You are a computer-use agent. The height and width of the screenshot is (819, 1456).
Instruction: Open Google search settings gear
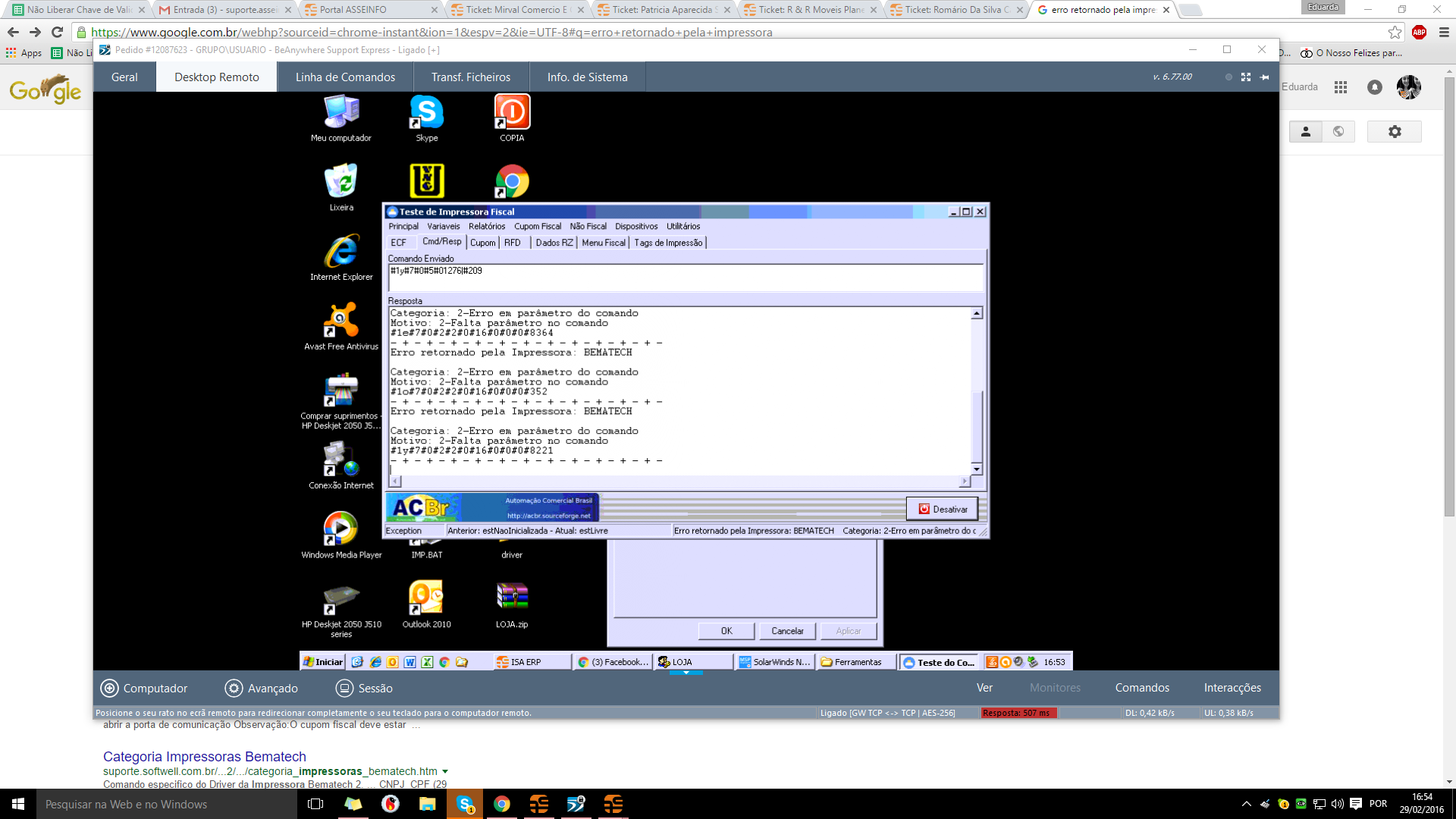[x=1395, y=132]
